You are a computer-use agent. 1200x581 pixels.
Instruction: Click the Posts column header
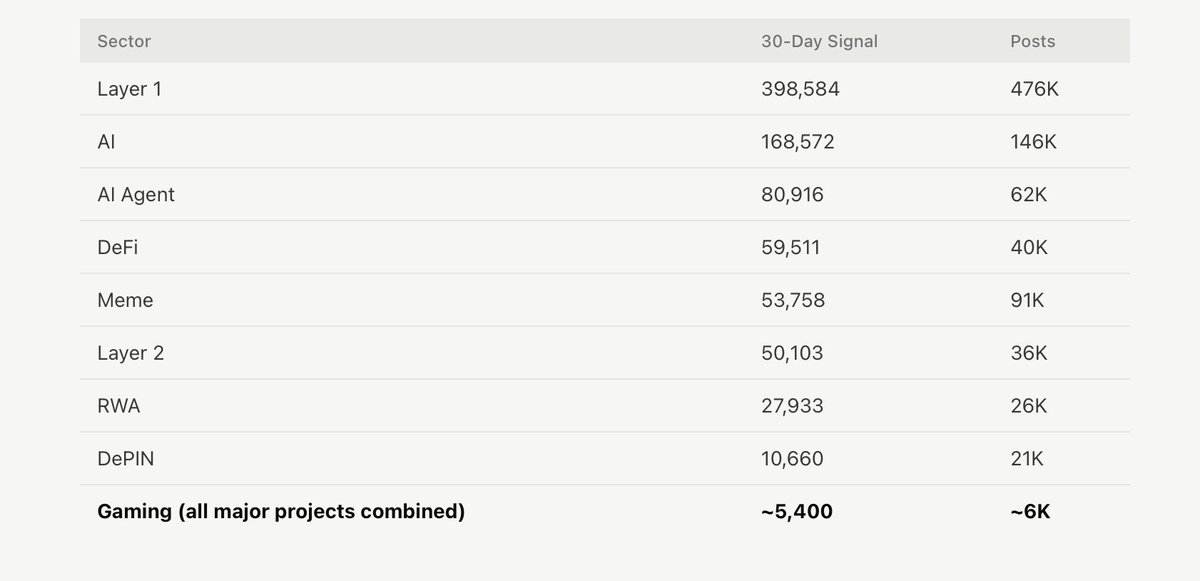pyautogui.click(x=1033, y=41)
